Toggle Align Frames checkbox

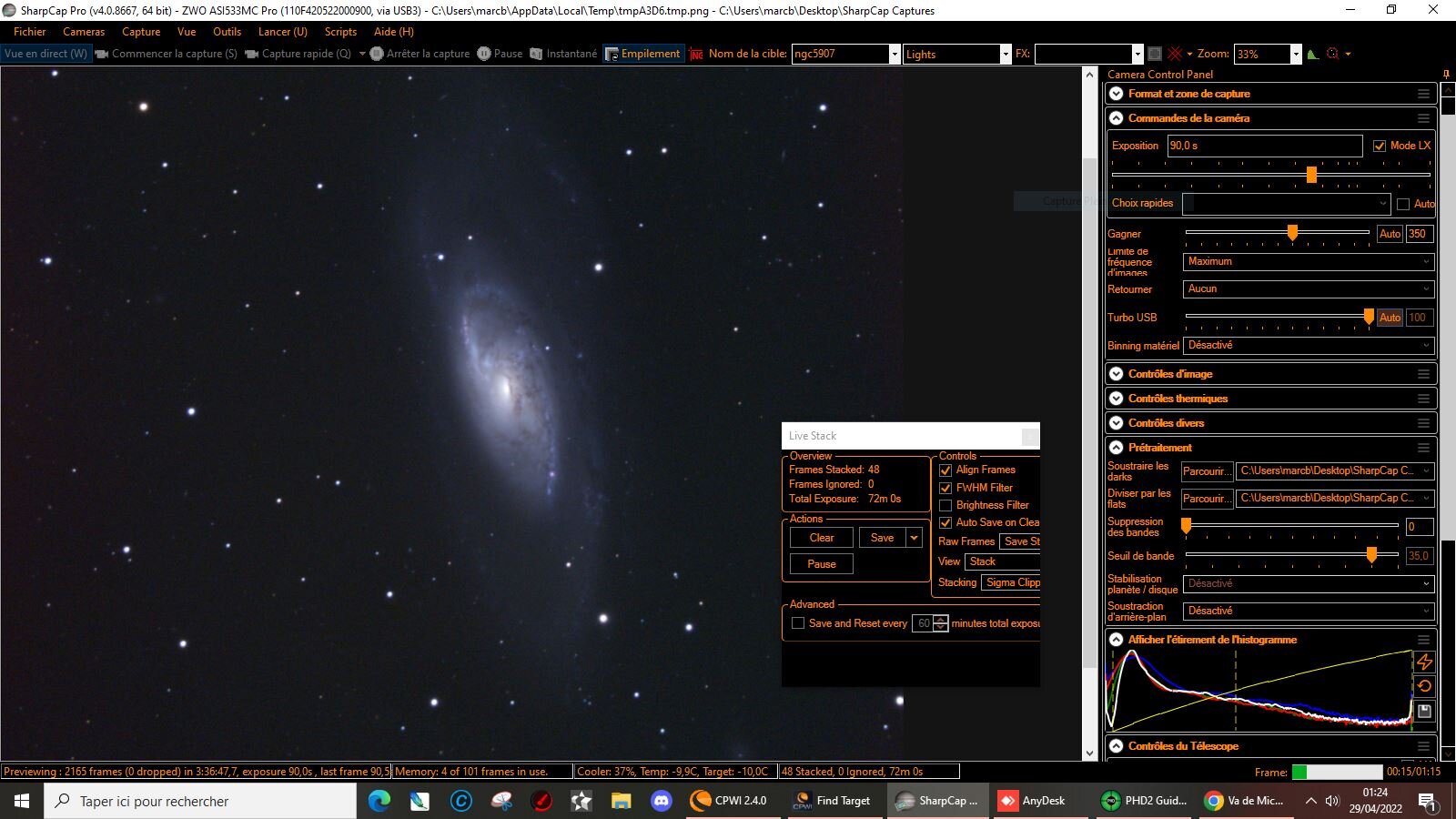[x=945, y=470]
